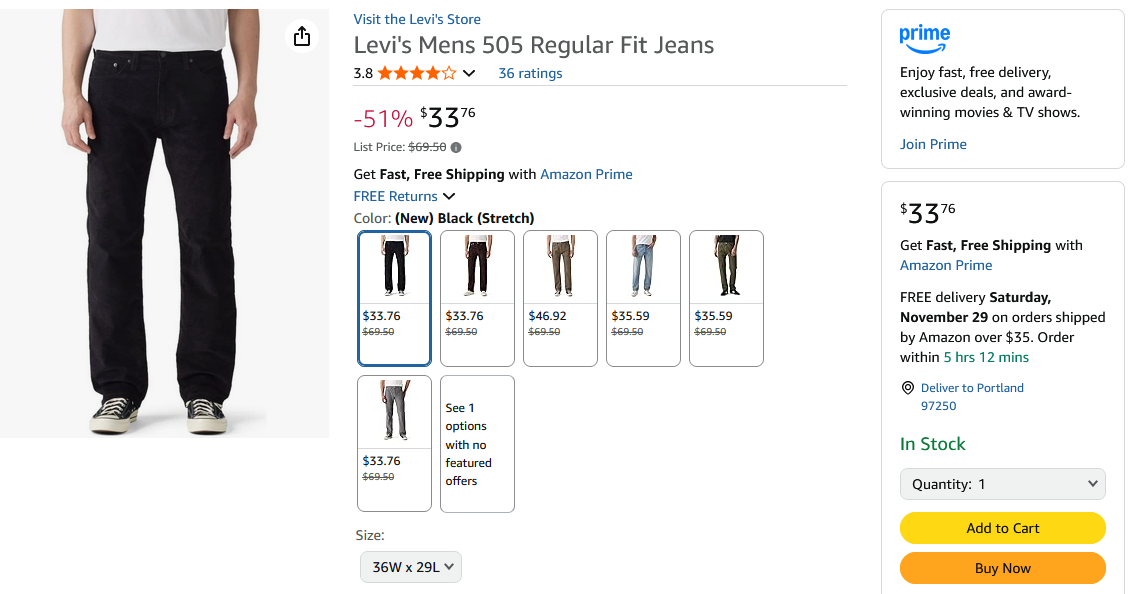
Task: Click the share icon on product image
Action: (302, 35)
